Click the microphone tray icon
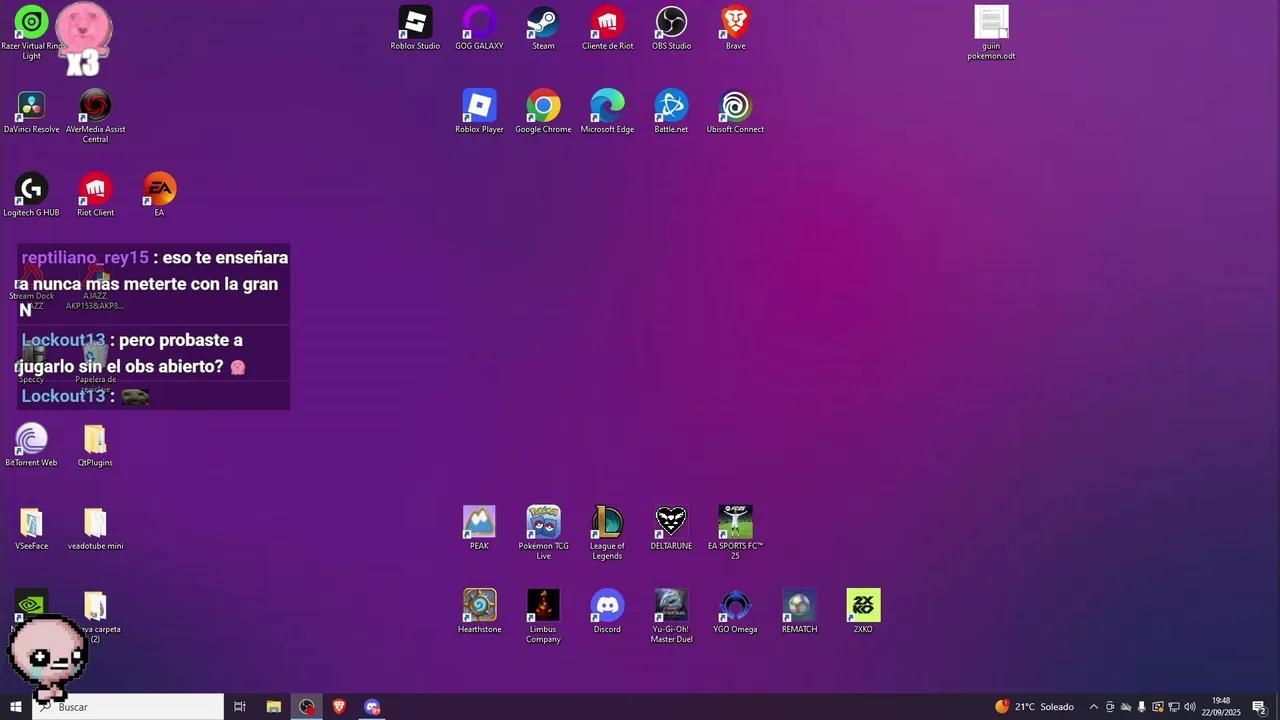This screenshot has width=1280, height=720. click(1142, 707)
